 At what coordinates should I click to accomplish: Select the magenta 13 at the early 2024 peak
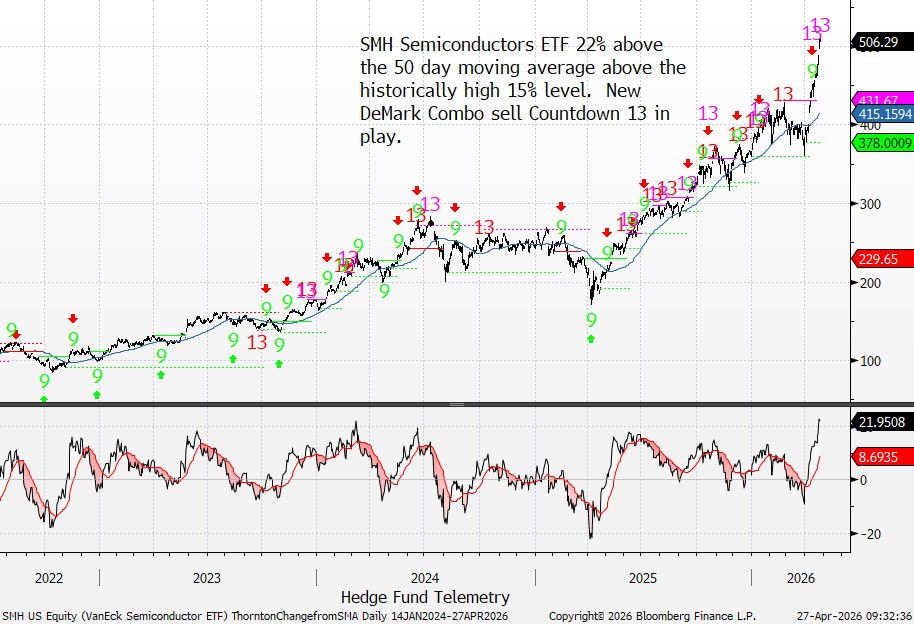point(430,204)
